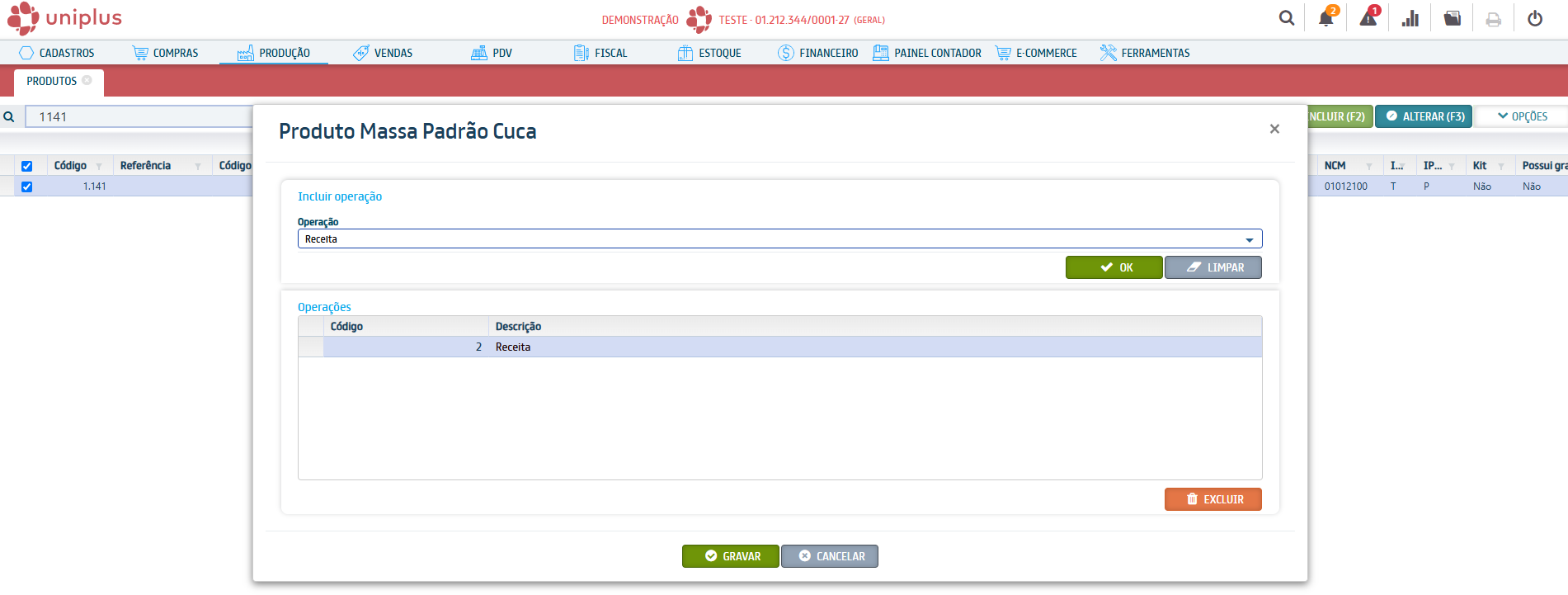Open the NCM column filter

click(x=1369, y=166)
